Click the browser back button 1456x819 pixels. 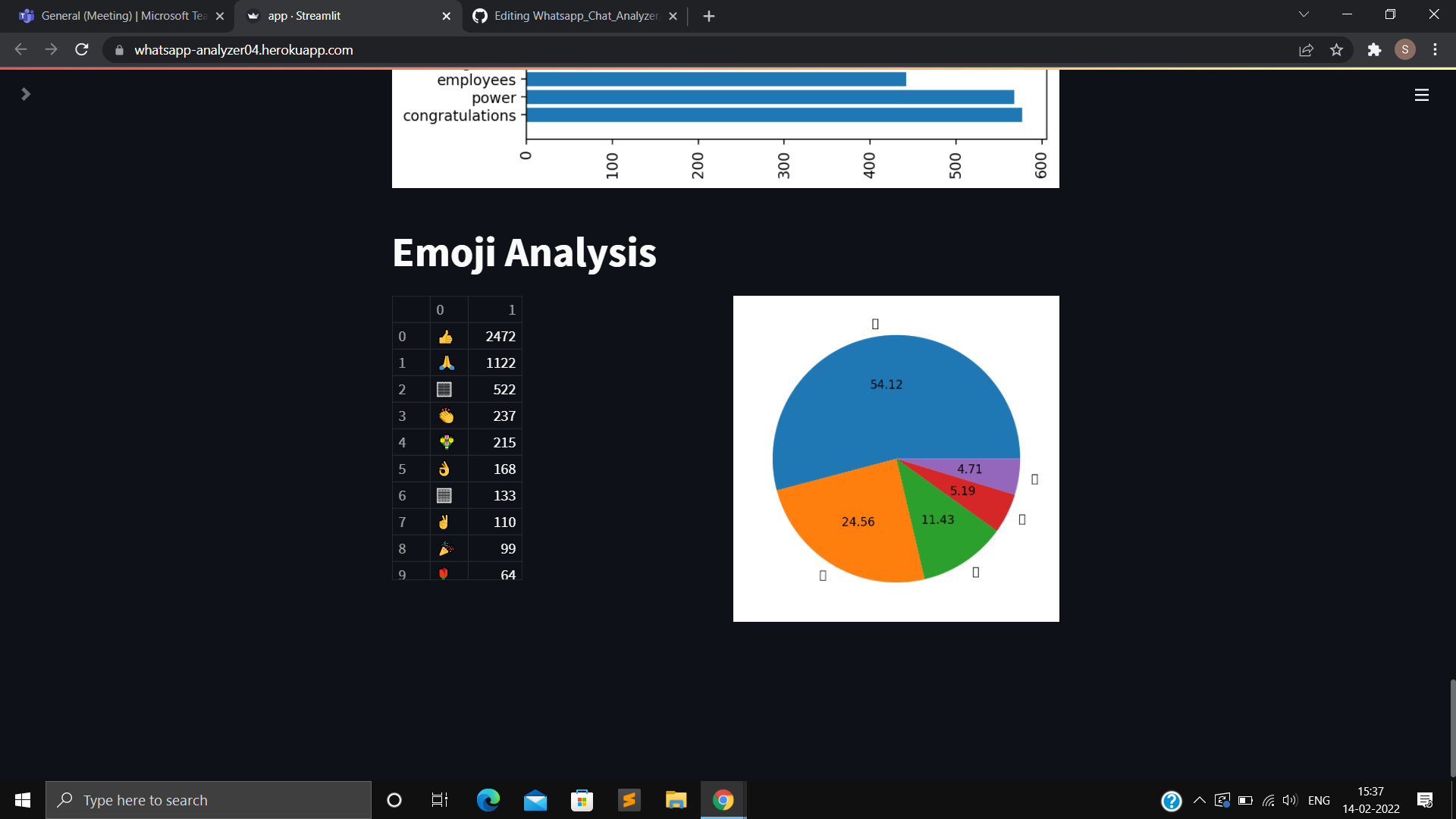point(20,49)
